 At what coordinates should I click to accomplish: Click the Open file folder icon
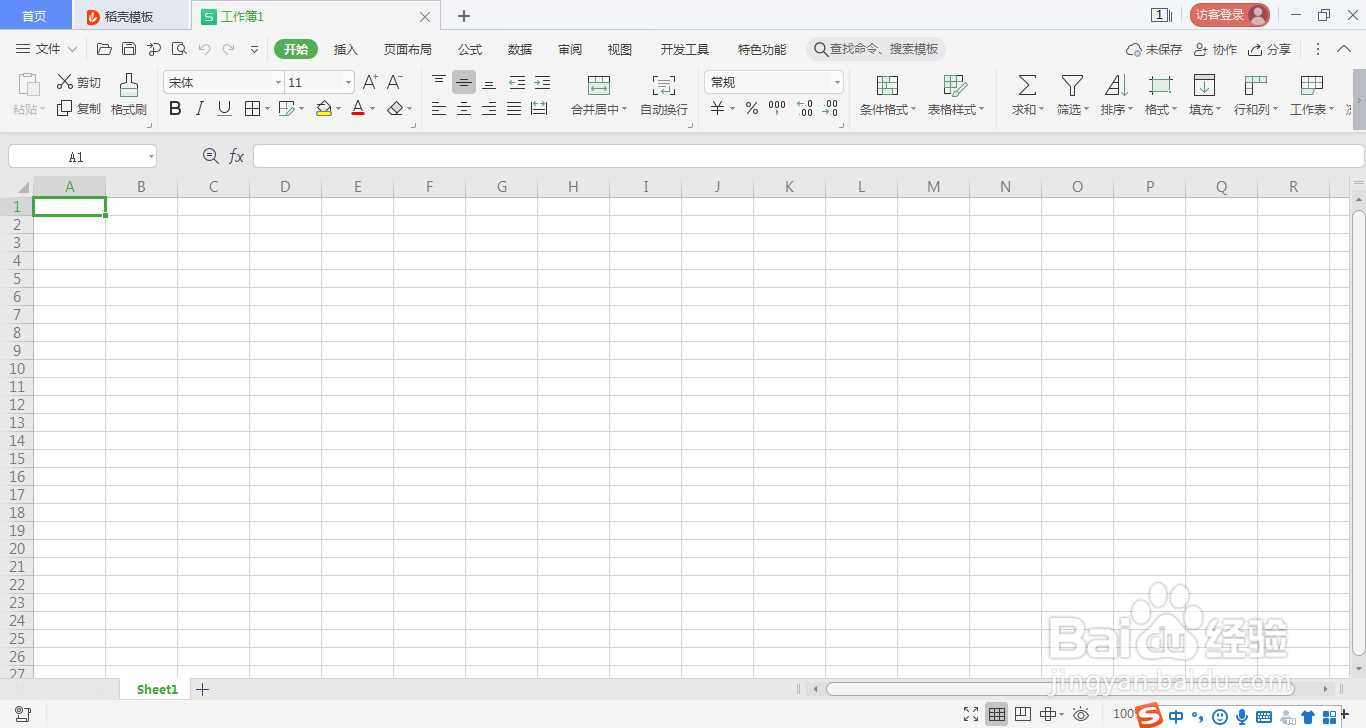(104, 49)
